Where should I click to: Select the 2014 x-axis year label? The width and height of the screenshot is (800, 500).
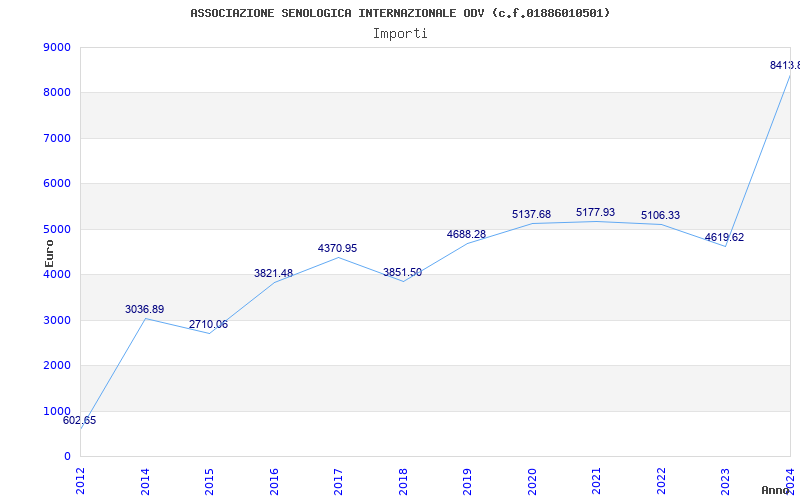pos(145,481)
